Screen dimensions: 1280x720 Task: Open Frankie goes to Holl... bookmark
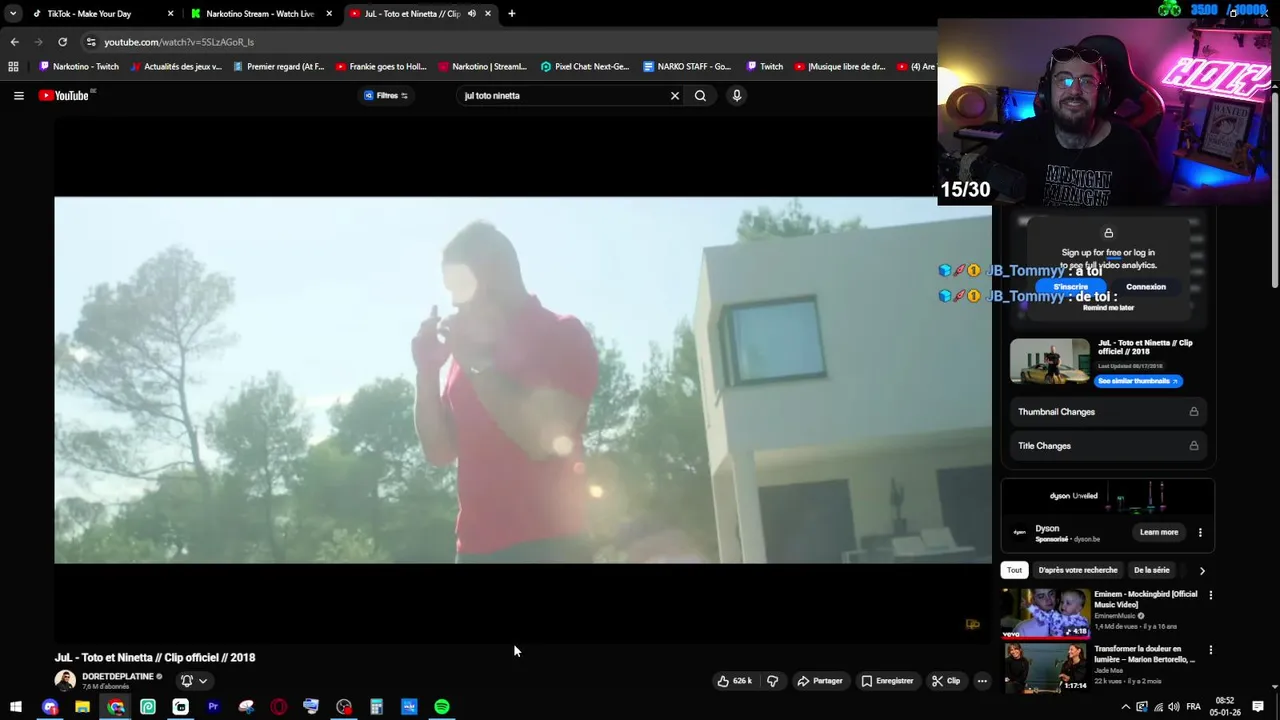click(381, 67)
